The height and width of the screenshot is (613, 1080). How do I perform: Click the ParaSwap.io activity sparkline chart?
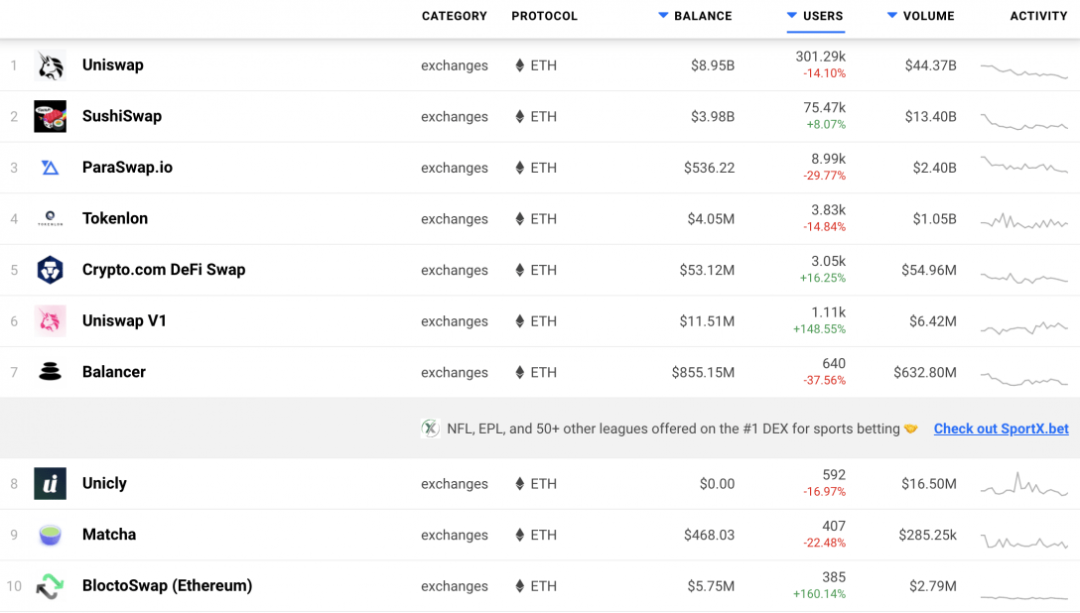pos(1024,165)
